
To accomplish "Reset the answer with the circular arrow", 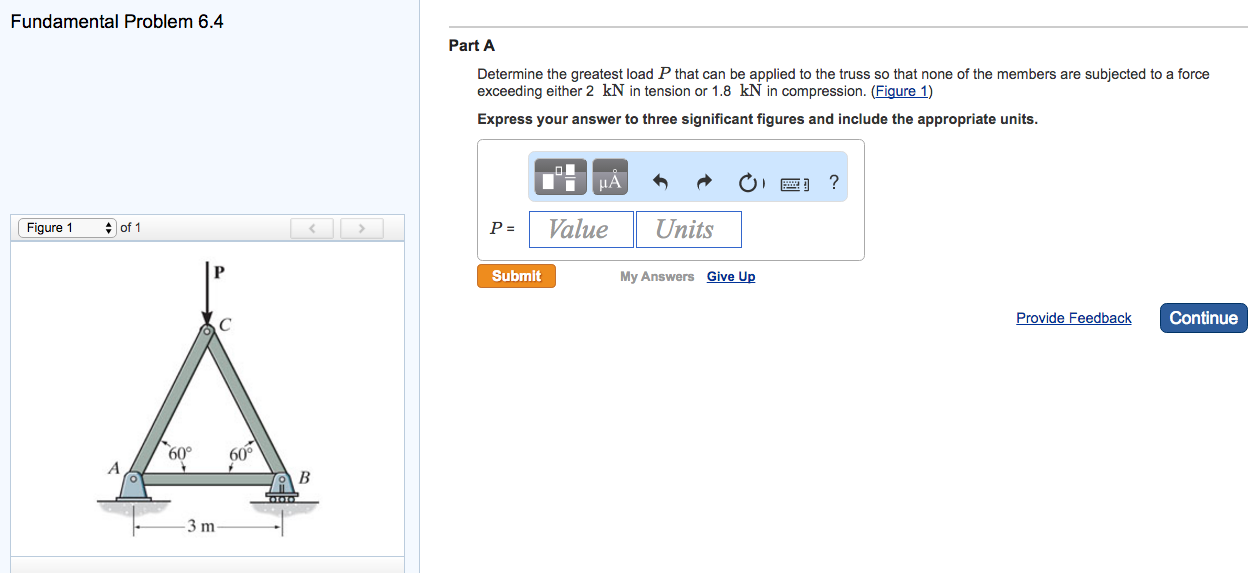I will point(749,183).
